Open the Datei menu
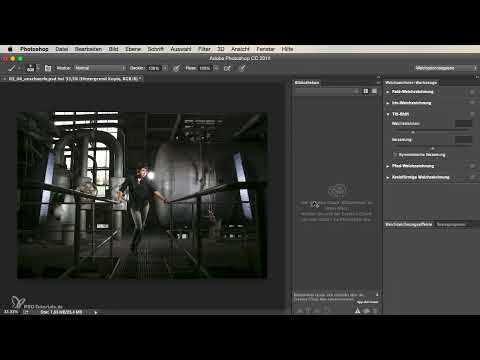480x360 pixels. (x=62, y=49)
